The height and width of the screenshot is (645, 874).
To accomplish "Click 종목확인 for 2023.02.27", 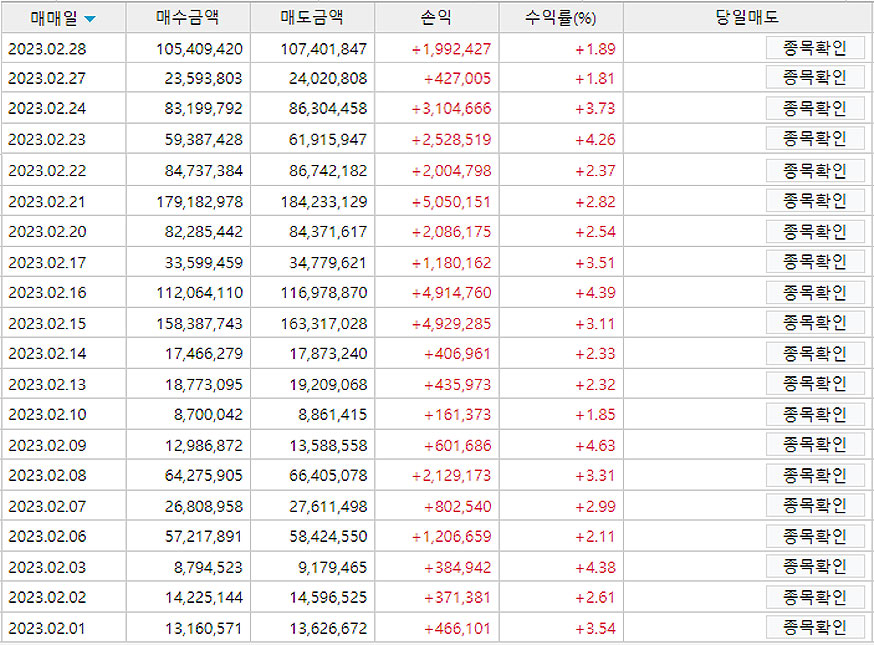I will click(x=815, y=77).
